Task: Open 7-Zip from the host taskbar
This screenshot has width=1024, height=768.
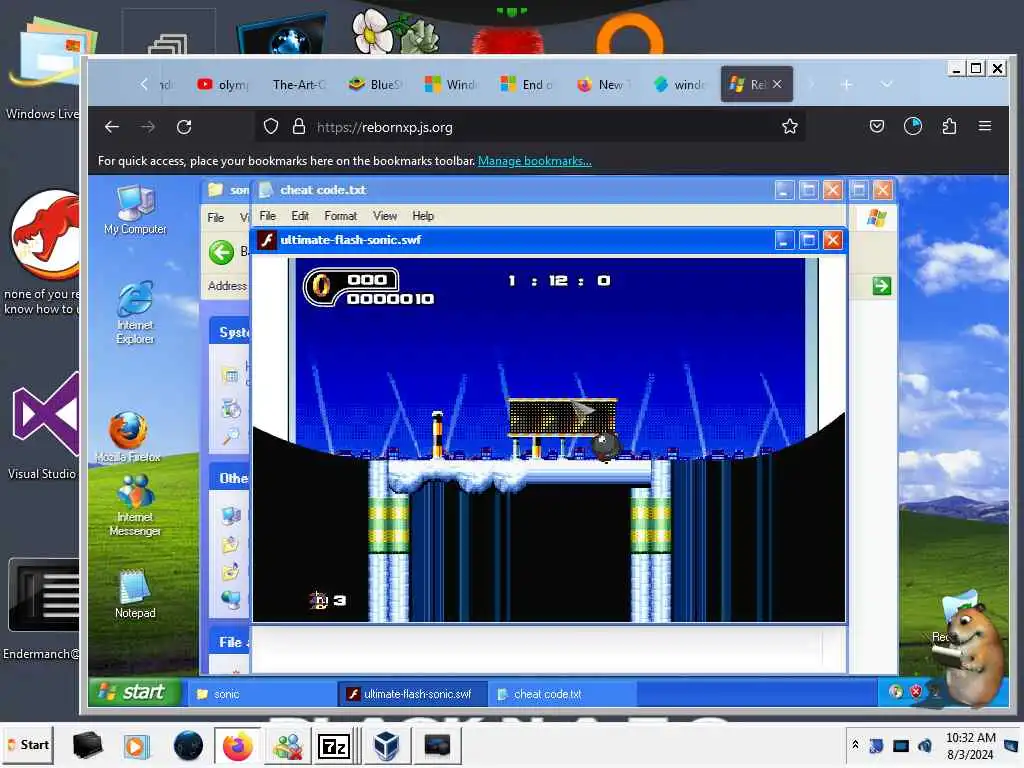Action: (334, 746)
